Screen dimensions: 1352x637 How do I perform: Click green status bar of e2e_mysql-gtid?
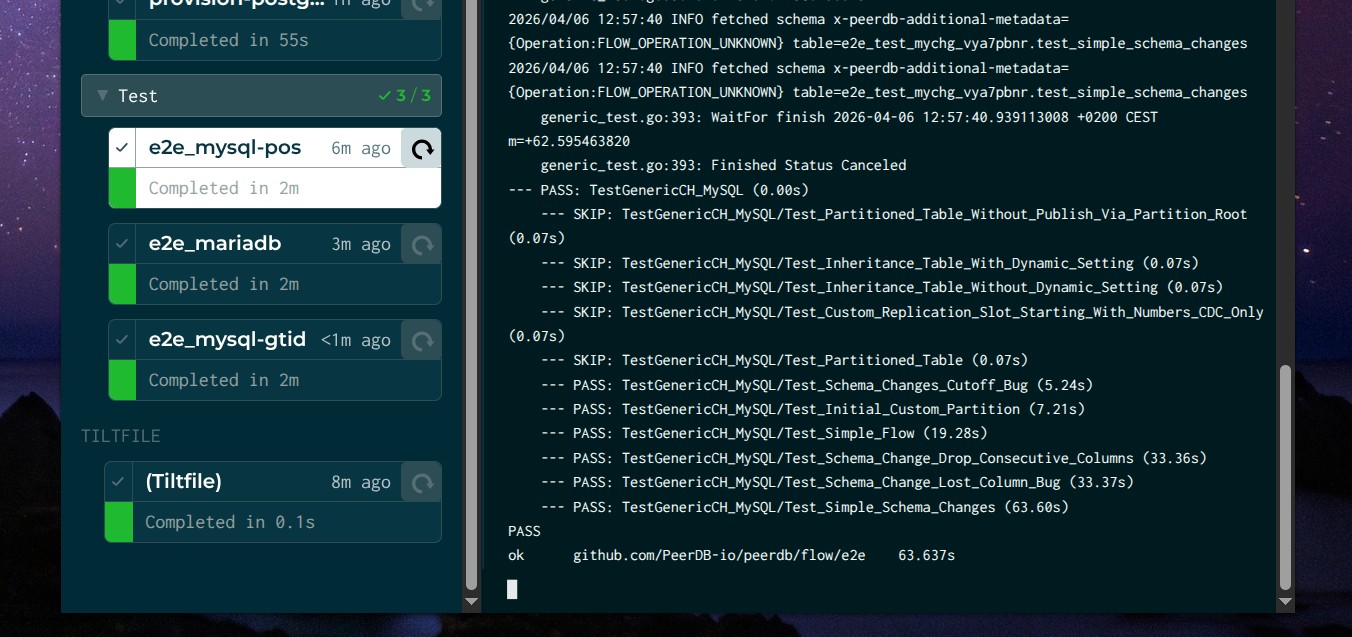[x=122, y=380]
